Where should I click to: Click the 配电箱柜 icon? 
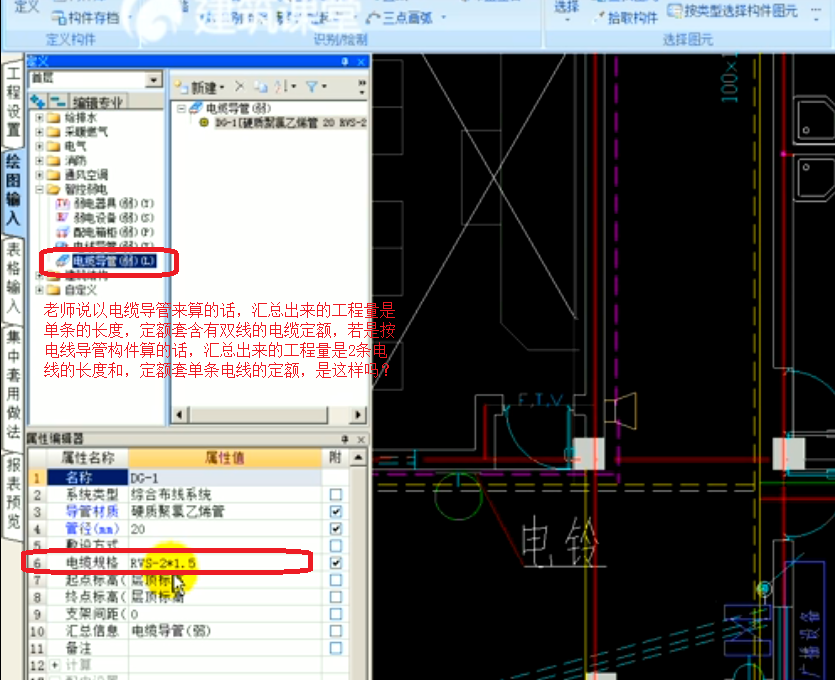click(x=63, y=232)
